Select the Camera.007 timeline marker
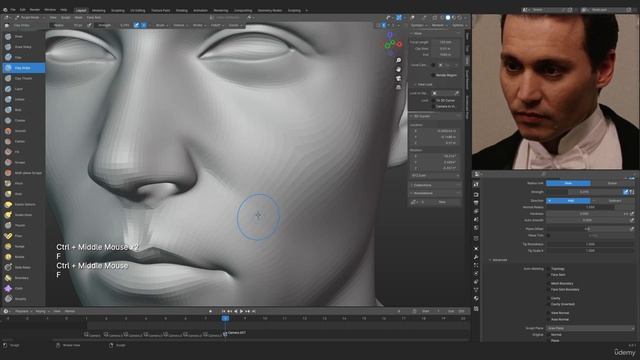 click(x=235, y=333)
